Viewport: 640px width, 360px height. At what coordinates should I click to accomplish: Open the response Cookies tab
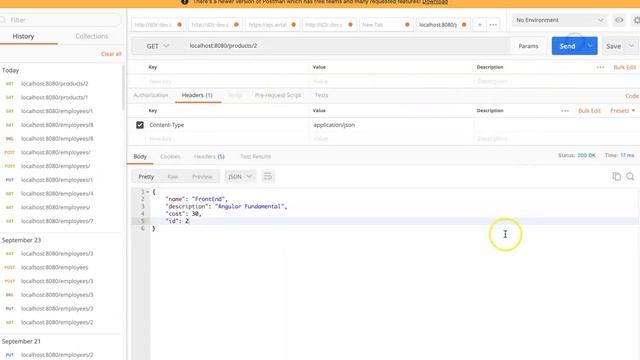170,156
